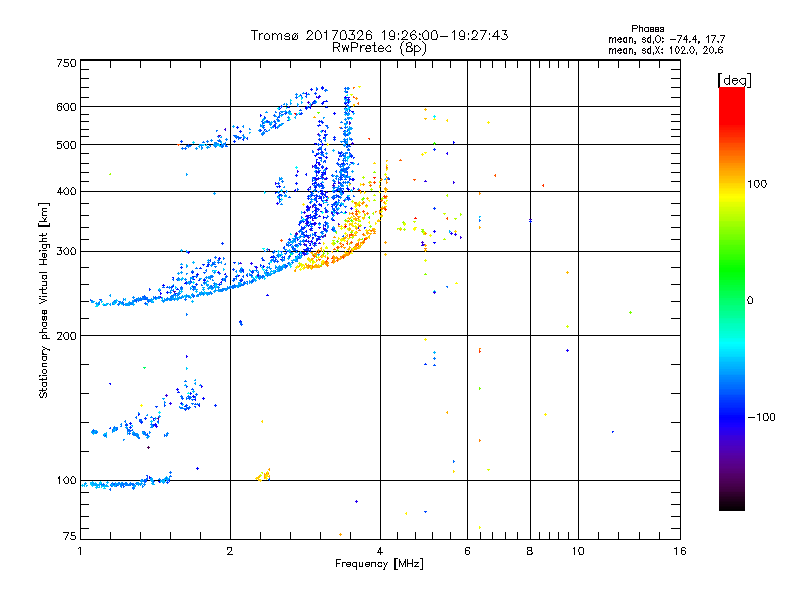Click the 75 label on the height axis
This screenshot has height=600, width=800.
70,536
